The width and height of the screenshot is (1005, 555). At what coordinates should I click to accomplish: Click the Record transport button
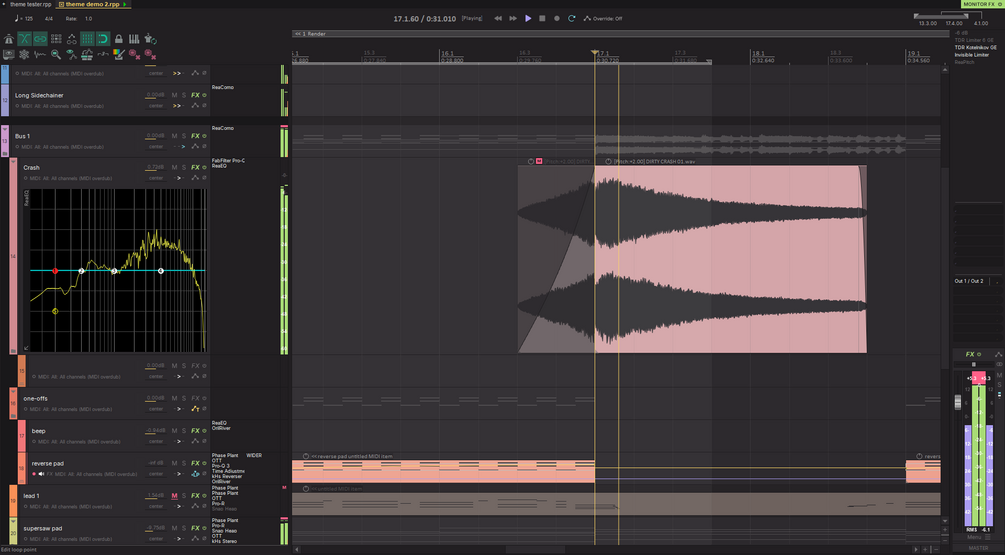[556, 19]
